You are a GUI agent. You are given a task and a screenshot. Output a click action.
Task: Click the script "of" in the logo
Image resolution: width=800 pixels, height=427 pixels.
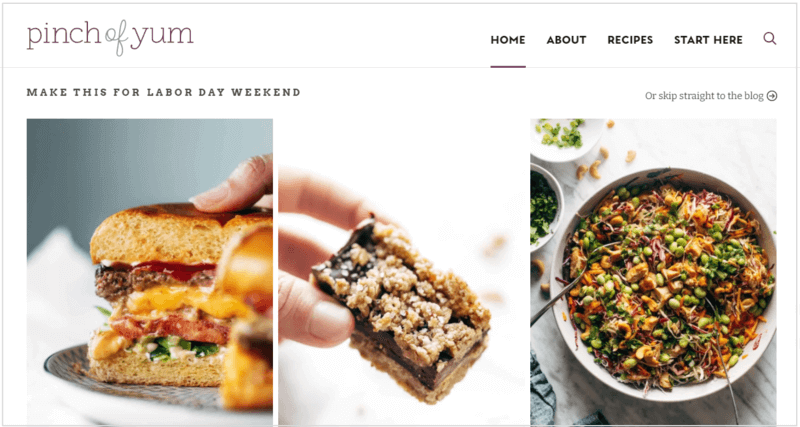pos(116,40)
